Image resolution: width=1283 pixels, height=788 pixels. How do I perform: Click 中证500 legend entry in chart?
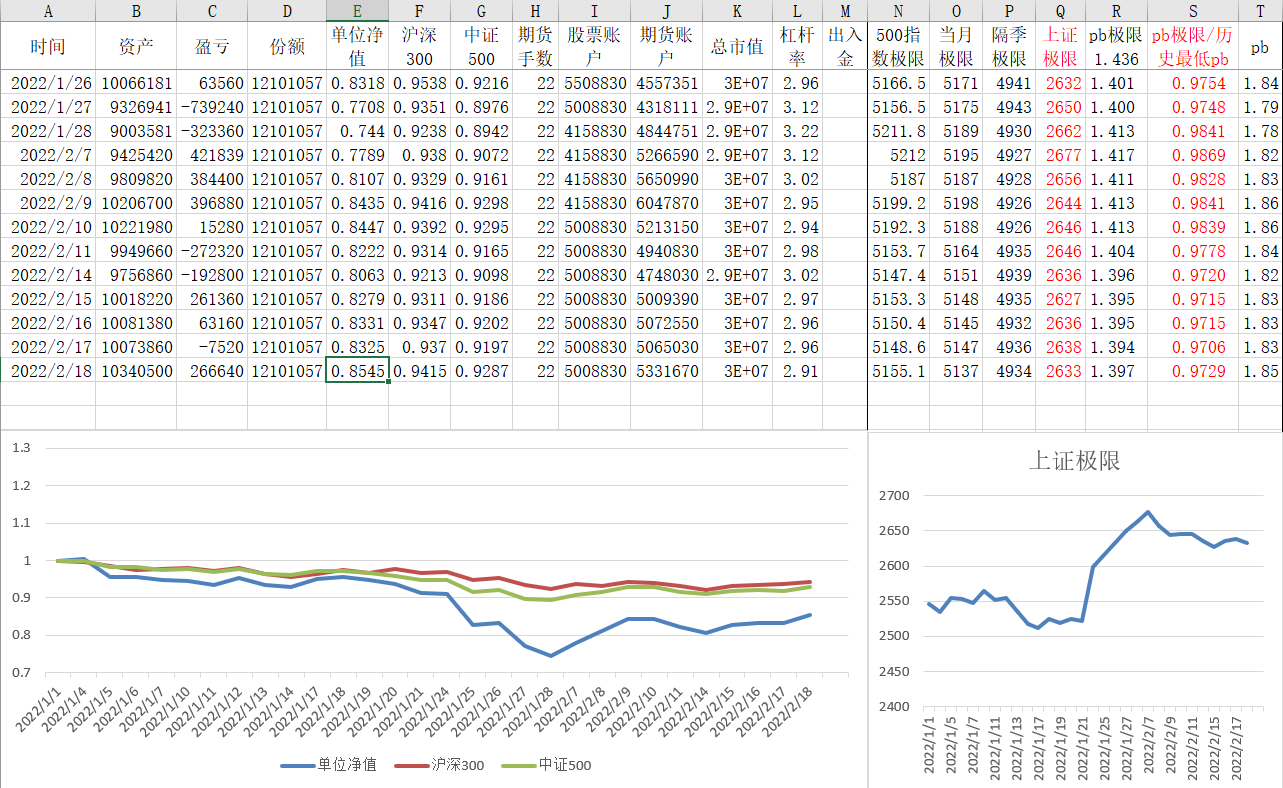point(549,765)
